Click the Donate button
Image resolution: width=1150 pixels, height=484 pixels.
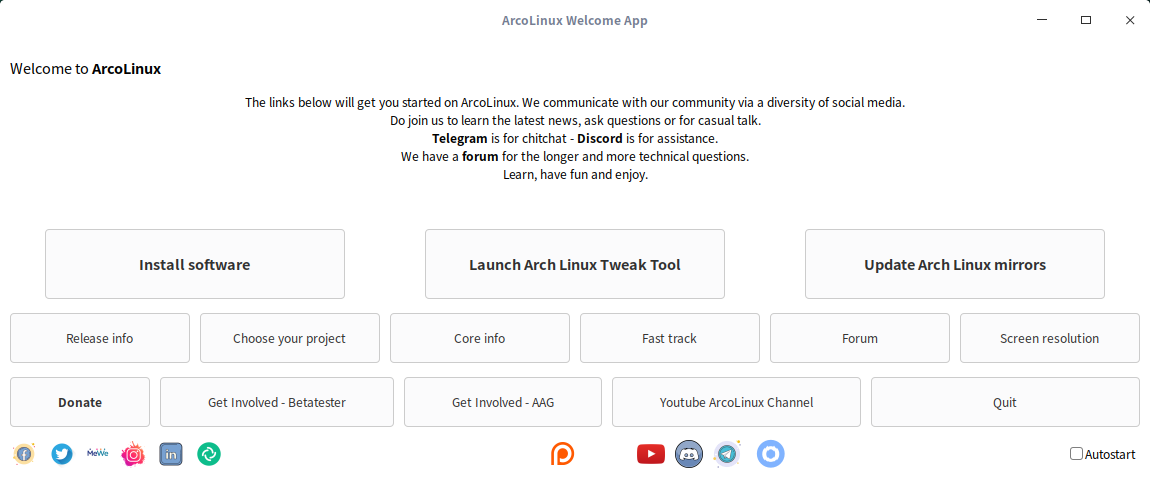80,402
